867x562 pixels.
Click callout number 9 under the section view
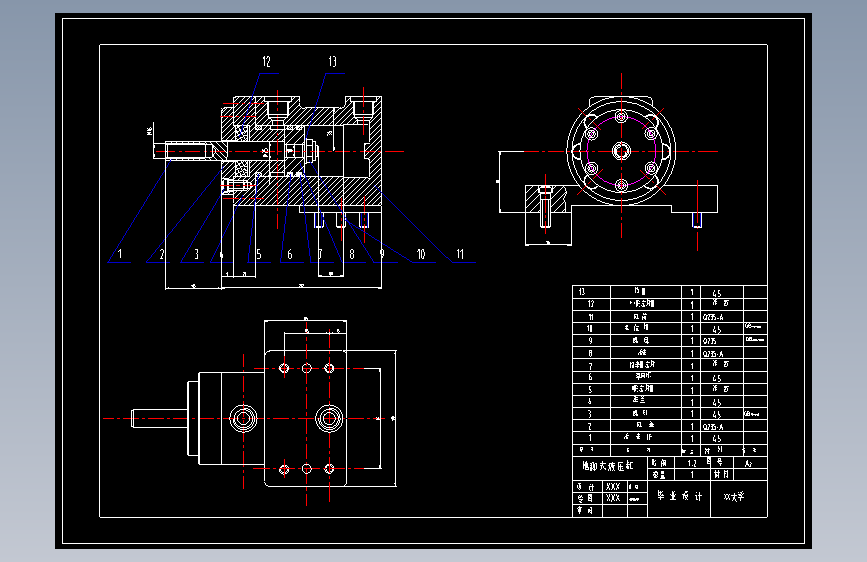coord(382,254)
